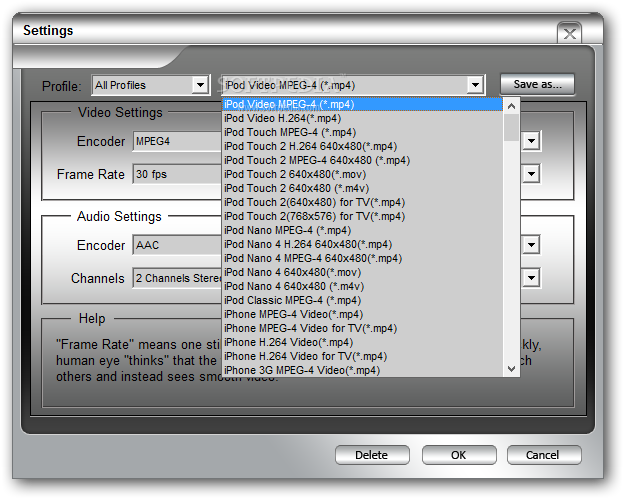The width and height of the screenshot is (624, 499).
Task: Pick iPod Touch 2 H.264 640x480(*.mp4)
Action: click(x=363, y=146)
